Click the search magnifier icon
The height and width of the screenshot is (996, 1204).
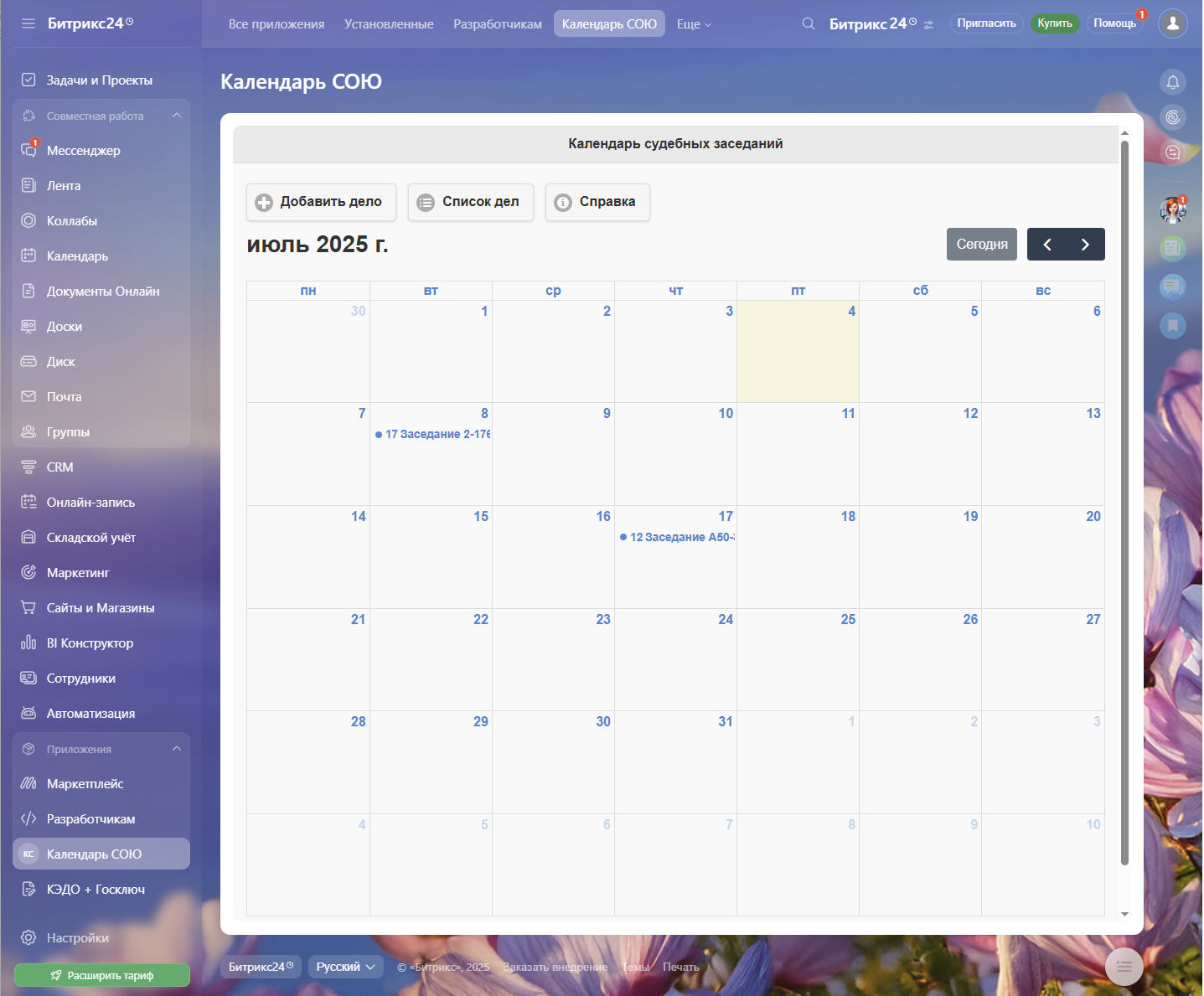pyautogui.click(x=808, y=23)
